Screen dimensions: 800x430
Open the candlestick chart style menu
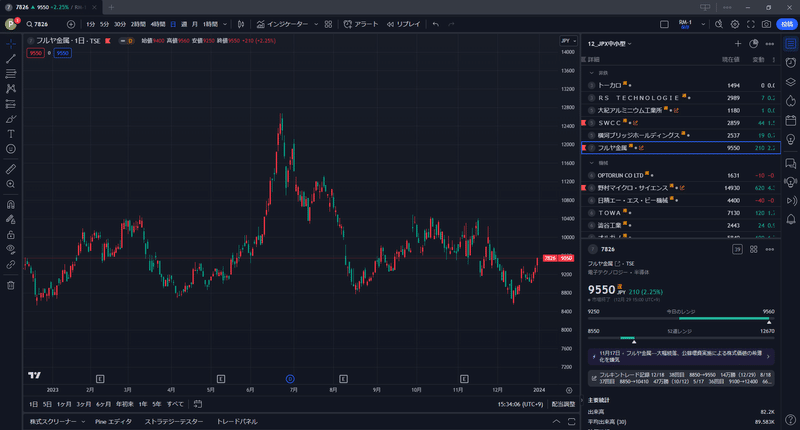241,24
